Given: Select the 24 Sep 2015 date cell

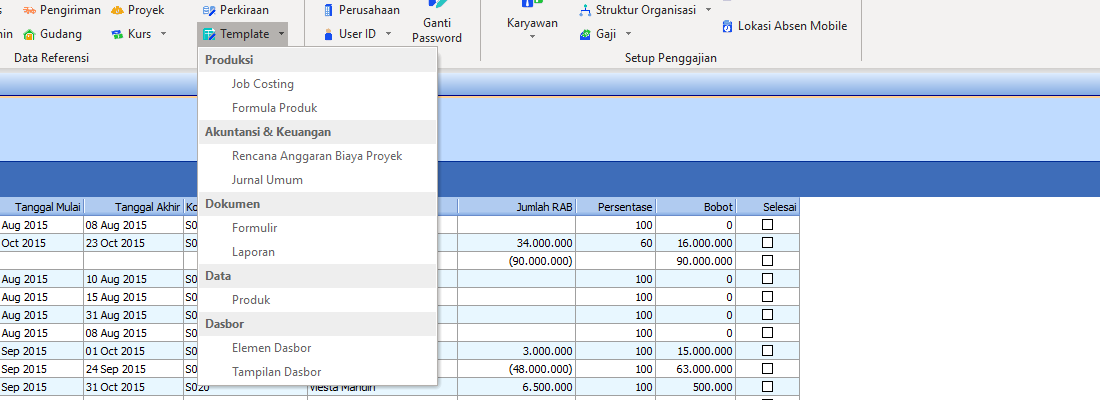Looking at the screenshot, I should click(133, 369).
